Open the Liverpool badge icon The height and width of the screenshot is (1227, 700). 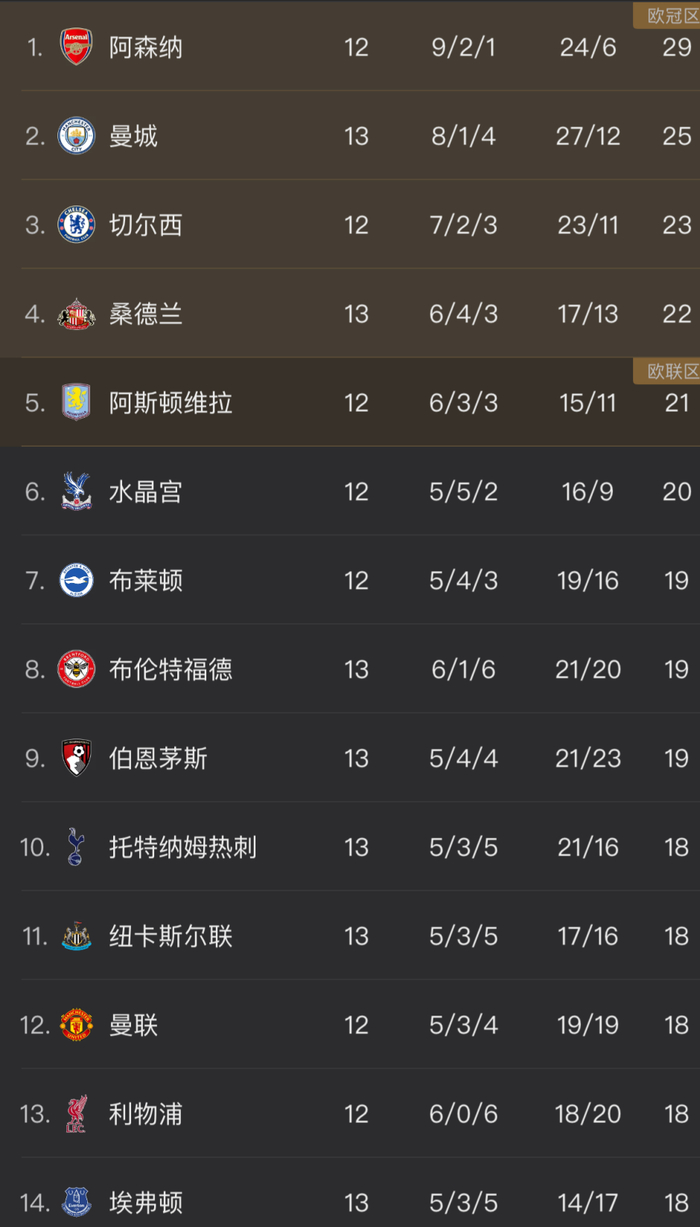click(74, 1114)
